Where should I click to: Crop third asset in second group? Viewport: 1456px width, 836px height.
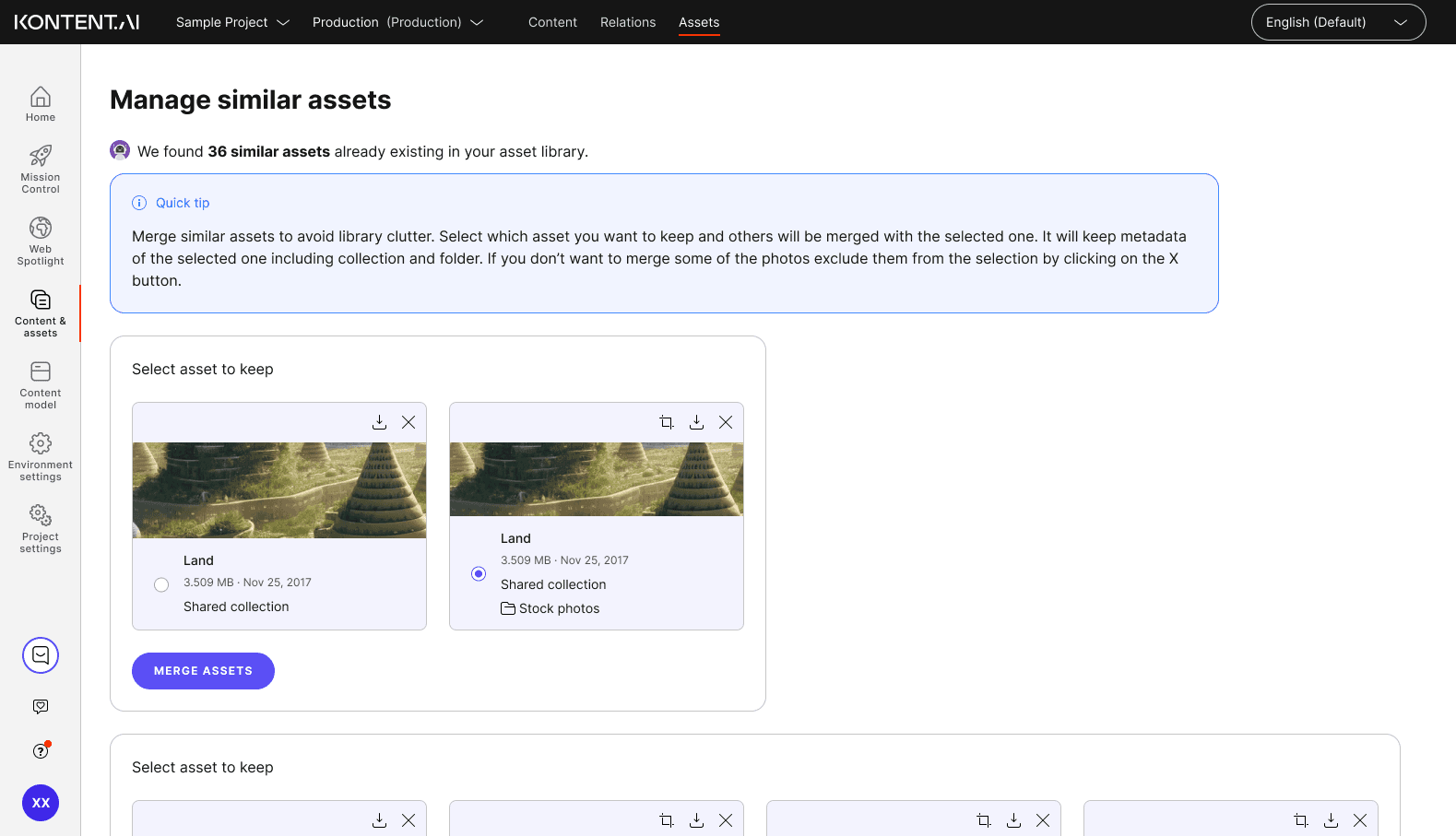(984, 820)
